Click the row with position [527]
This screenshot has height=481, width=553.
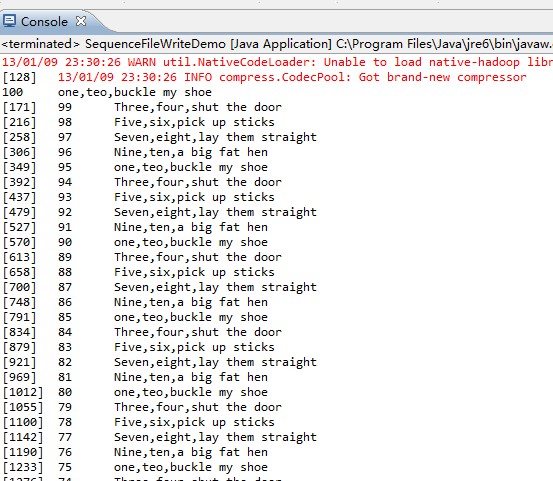pos(135,227)
